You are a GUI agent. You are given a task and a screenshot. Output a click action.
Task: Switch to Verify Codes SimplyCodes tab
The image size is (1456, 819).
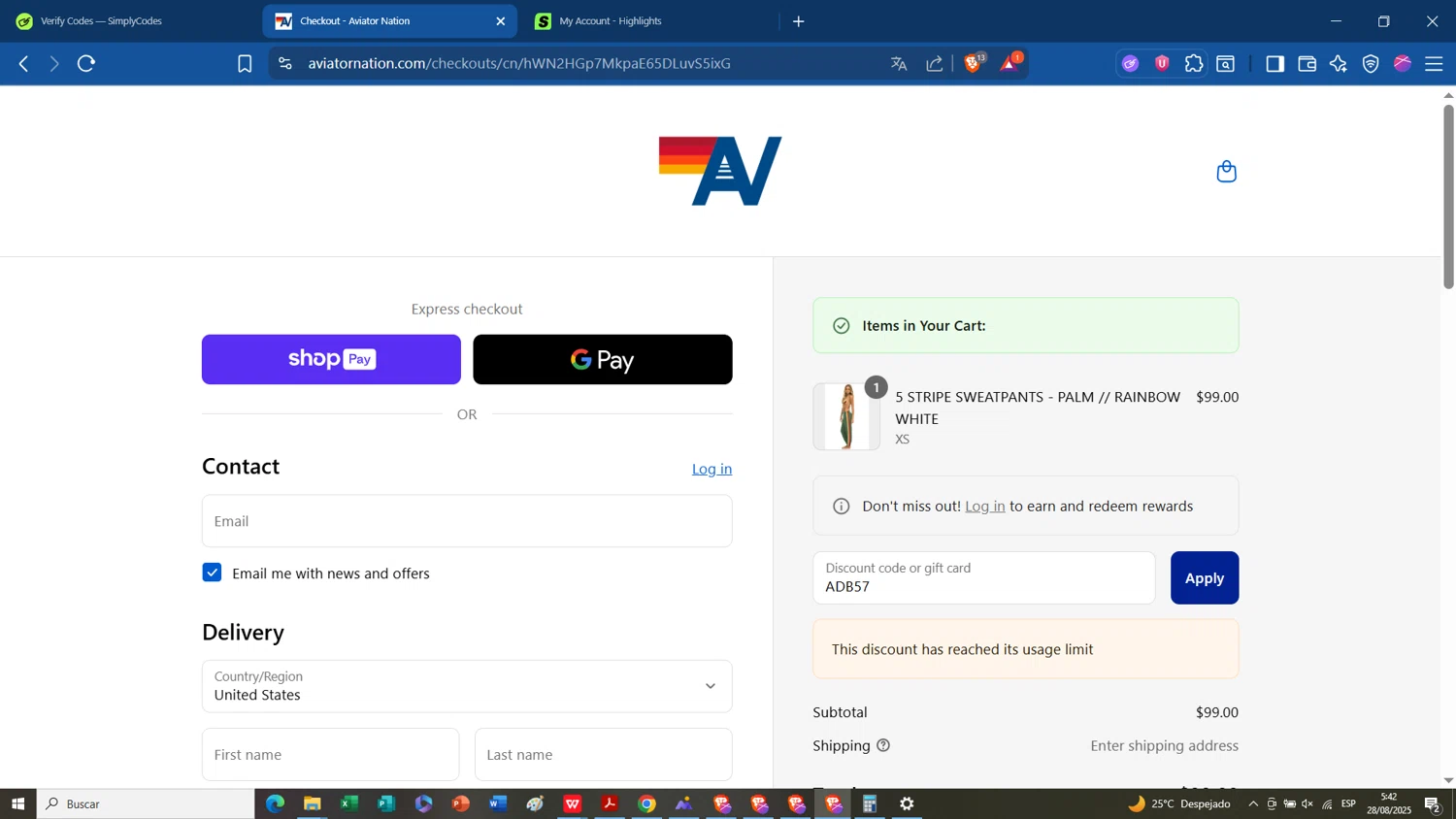(x=130, y=21)
